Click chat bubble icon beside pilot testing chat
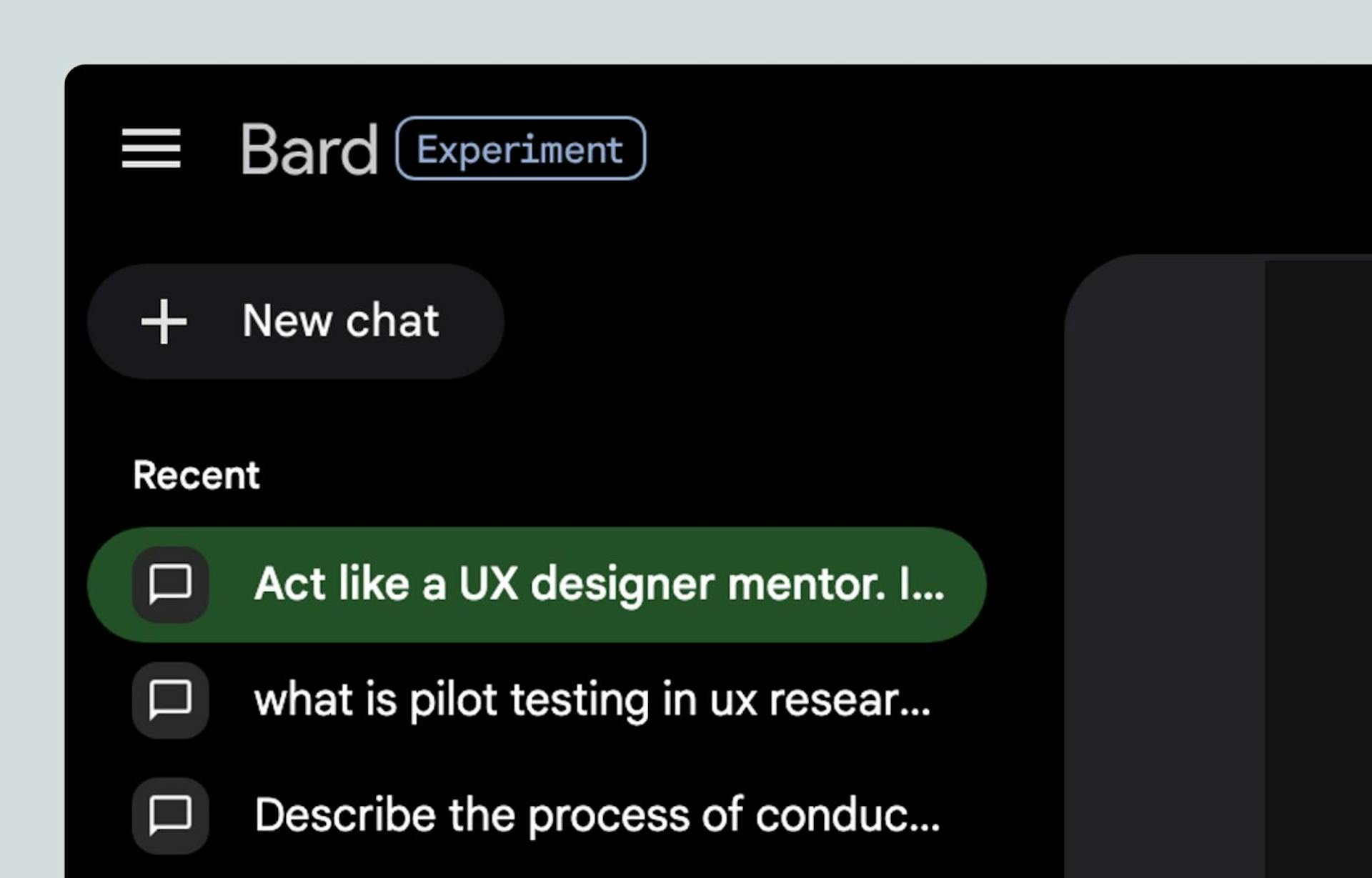 [x=170, y=699]
